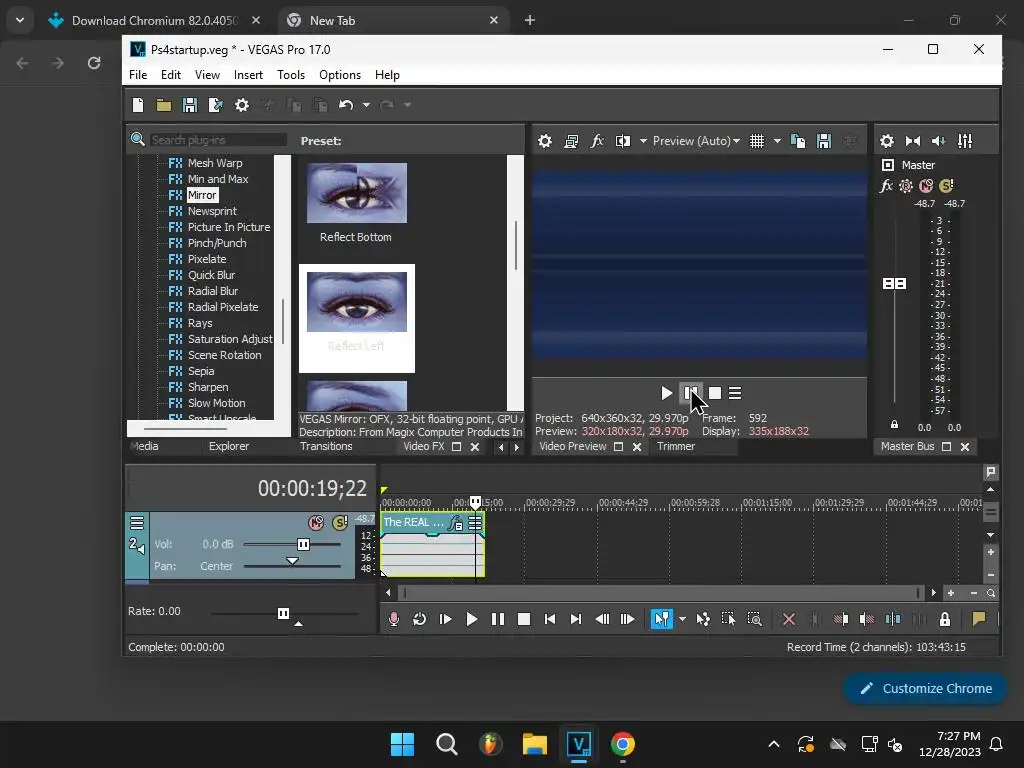The image size is (1024, 768).
Task: Switch to the Transitions tab
Action: click(x=326, y=447)
